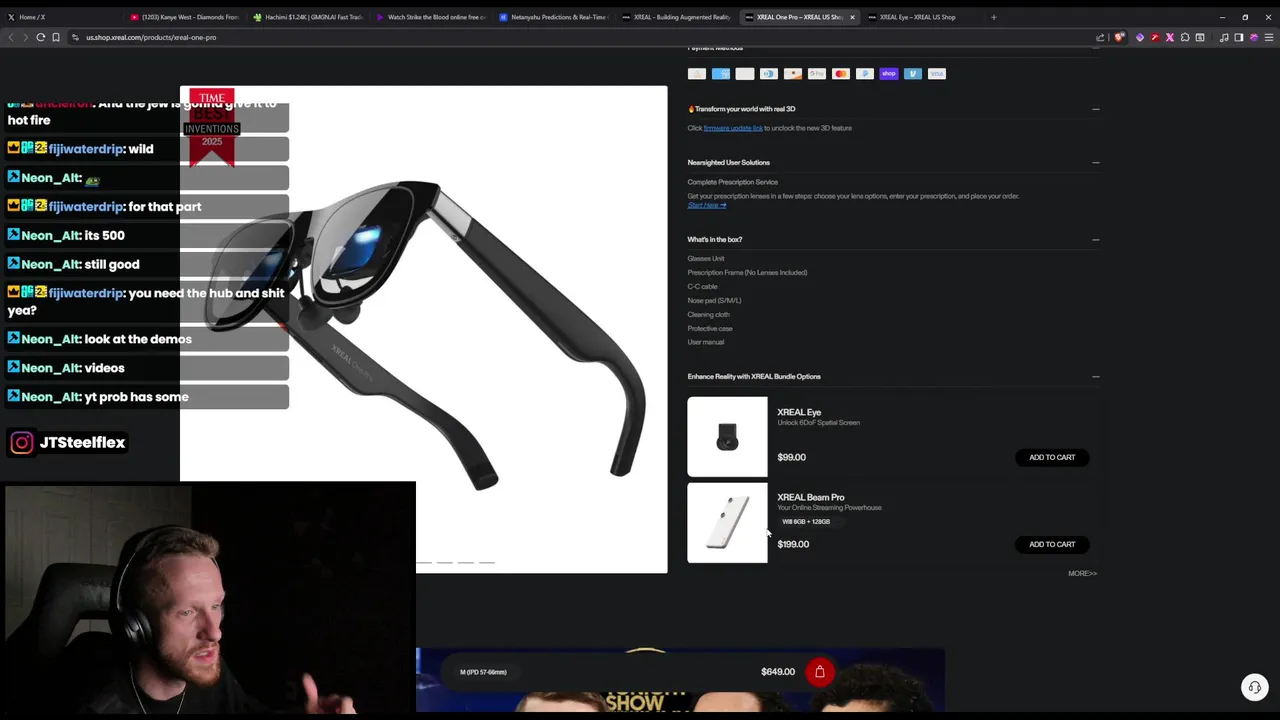Click the bookmark icon beside the address bar
This screenshot has width=1280, height=720.
(x=56, y=37)
